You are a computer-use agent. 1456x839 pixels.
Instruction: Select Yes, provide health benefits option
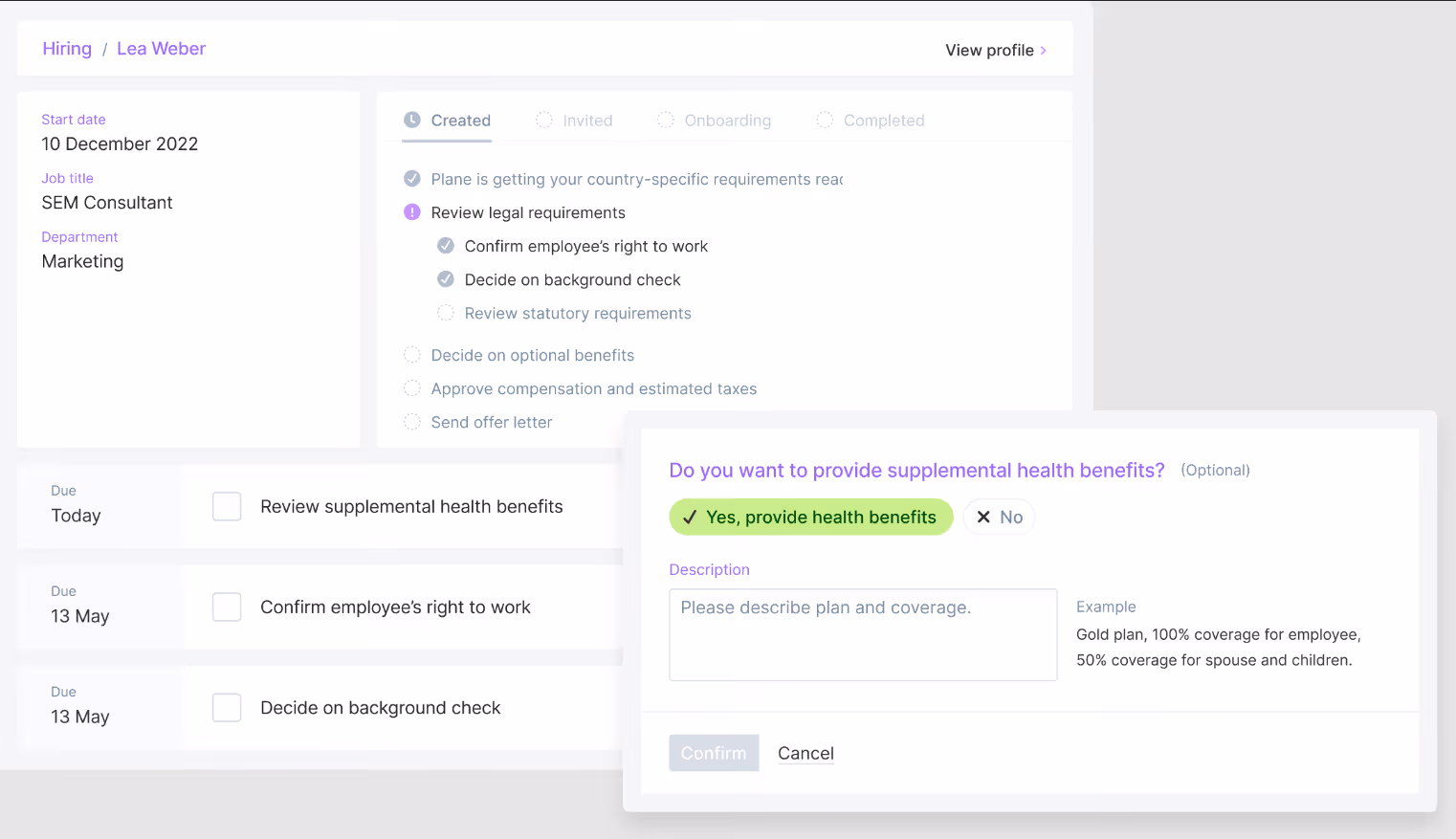pos(811,517)
